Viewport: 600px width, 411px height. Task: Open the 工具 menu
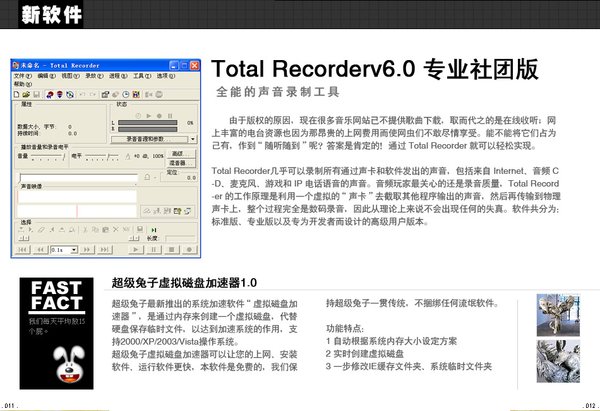point(141,76)
